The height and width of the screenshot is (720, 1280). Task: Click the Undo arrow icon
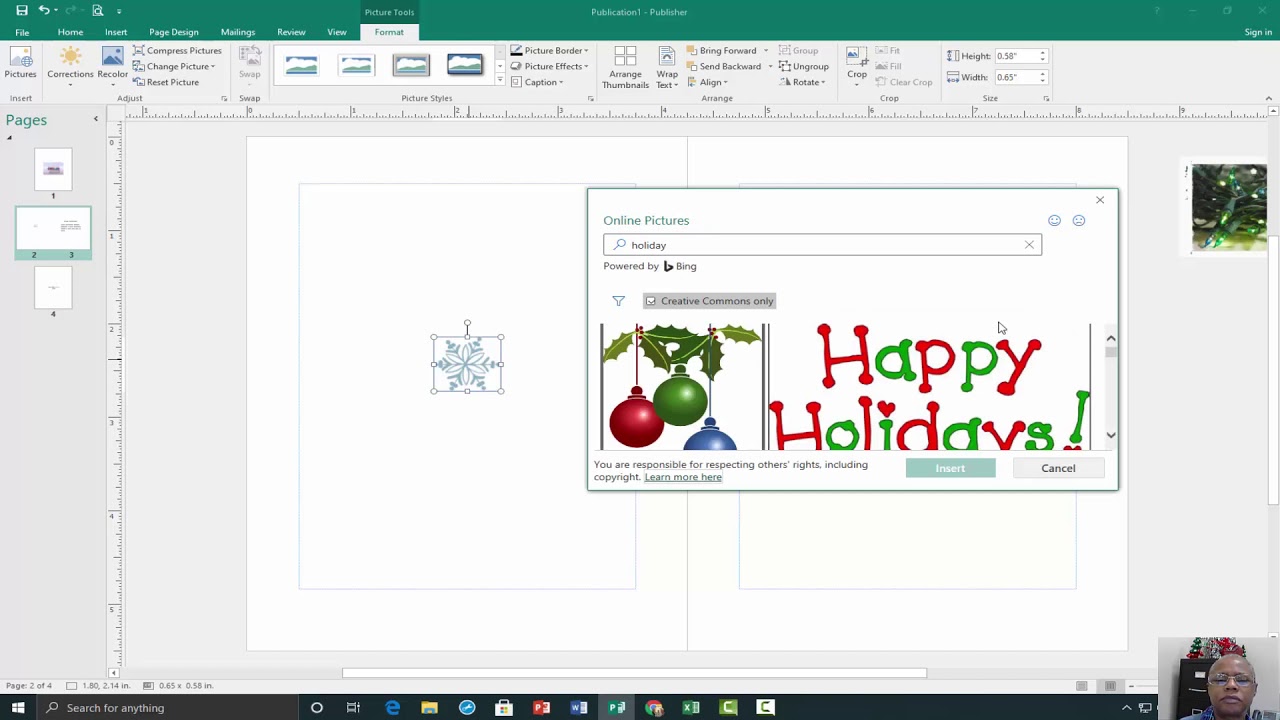(x=44, y=10)
